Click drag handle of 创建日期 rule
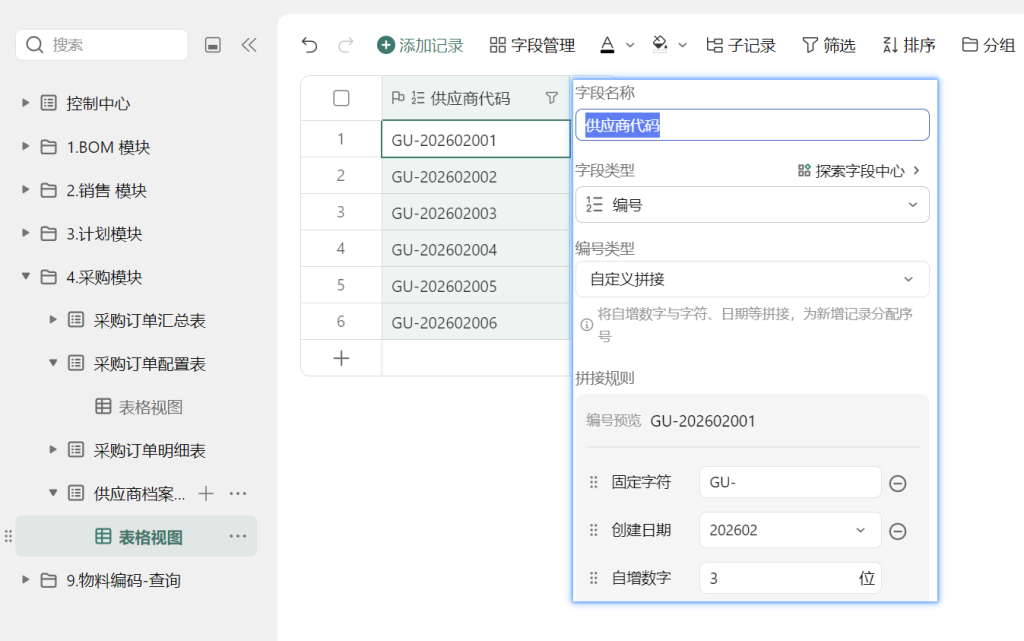 tap(594, 530)
